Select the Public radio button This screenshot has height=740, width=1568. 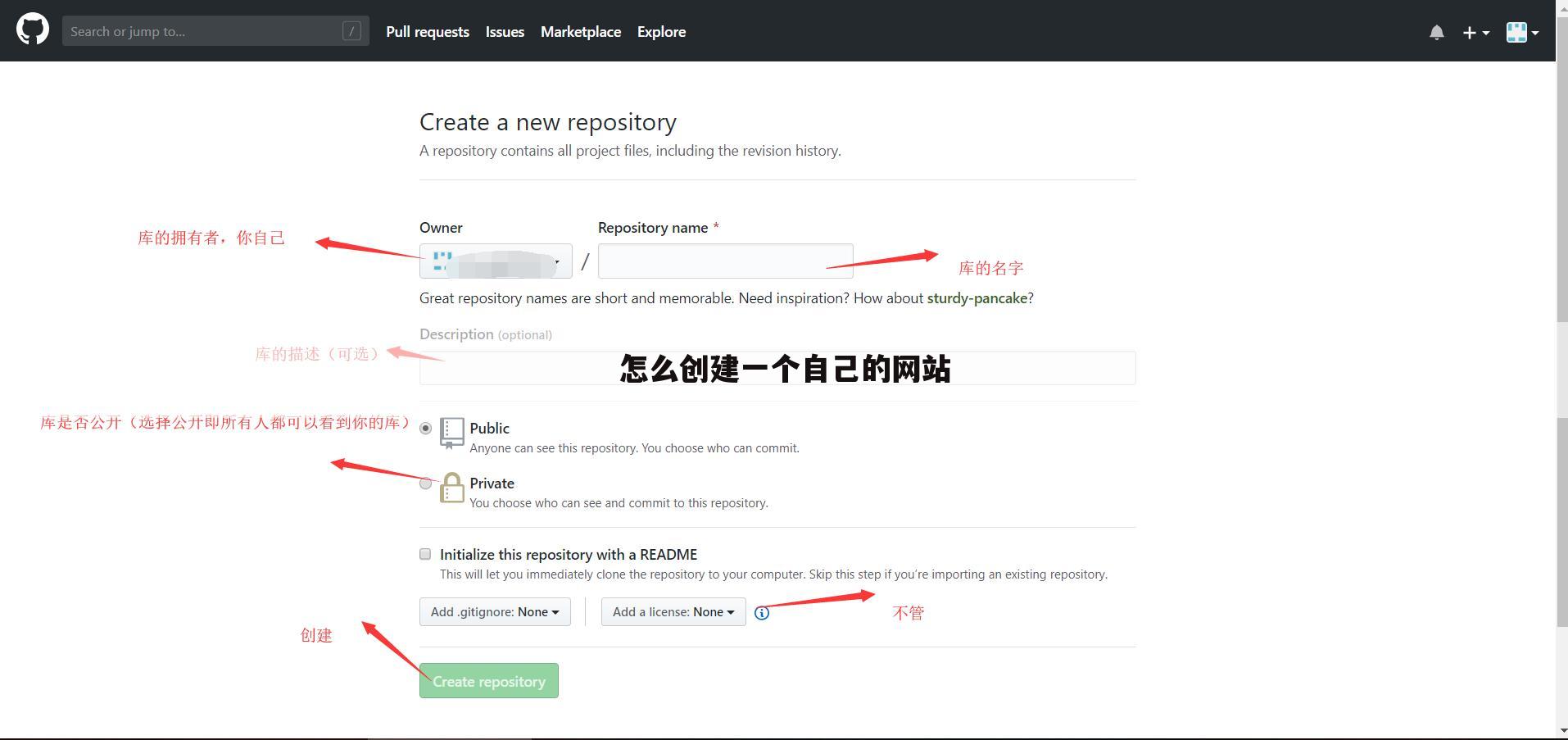pos(425,429)
